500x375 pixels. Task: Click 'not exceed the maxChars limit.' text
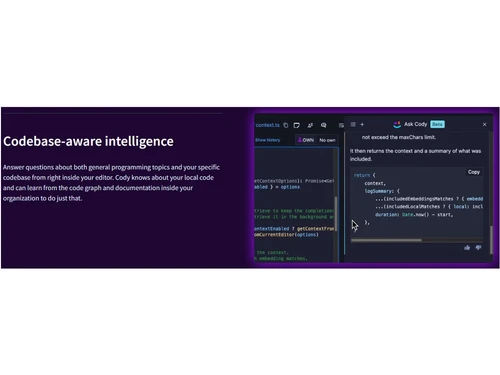pyautogui.click(x=399, y=137)
